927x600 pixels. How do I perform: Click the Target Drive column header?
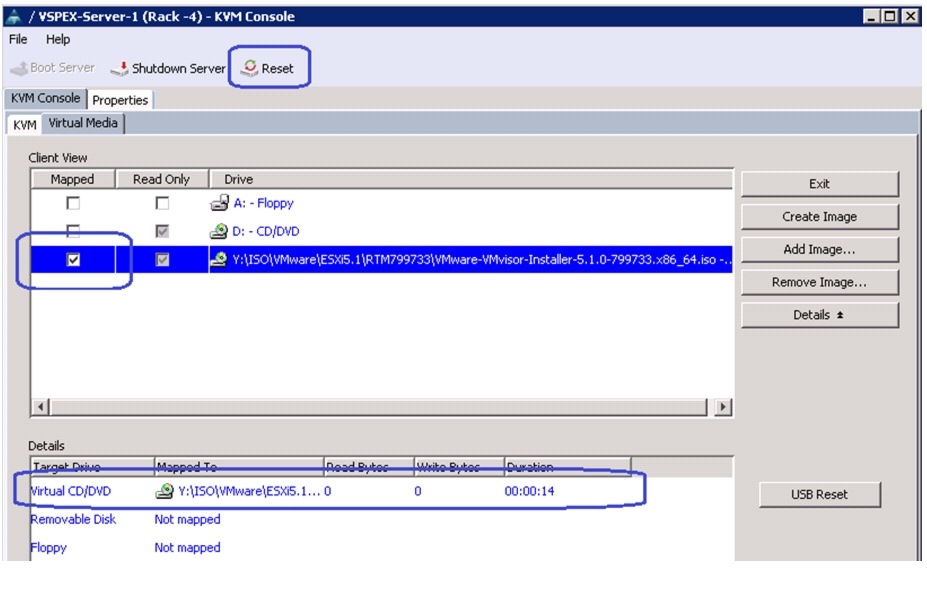92,467
